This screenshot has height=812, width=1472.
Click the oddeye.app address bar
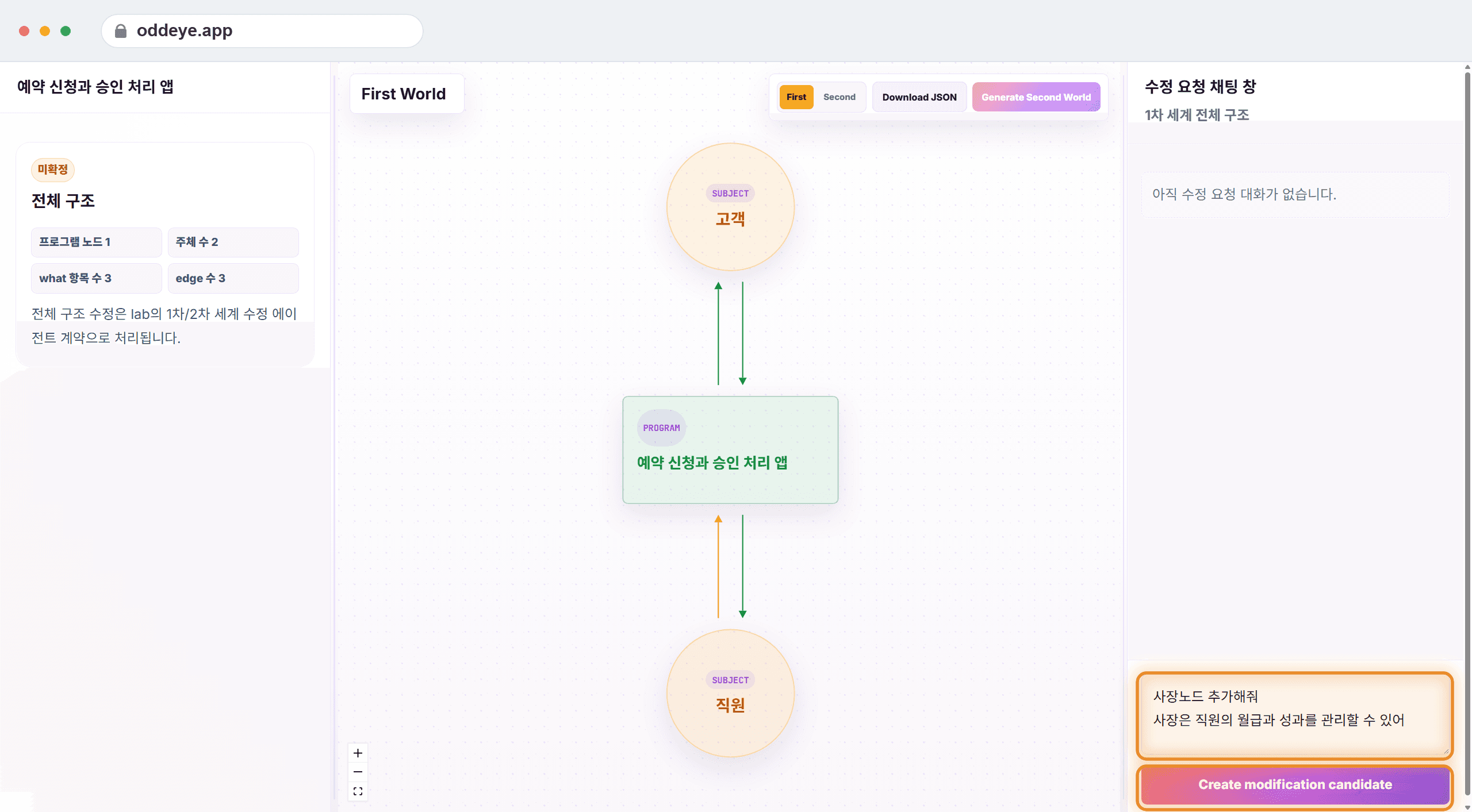pos(262,30)
